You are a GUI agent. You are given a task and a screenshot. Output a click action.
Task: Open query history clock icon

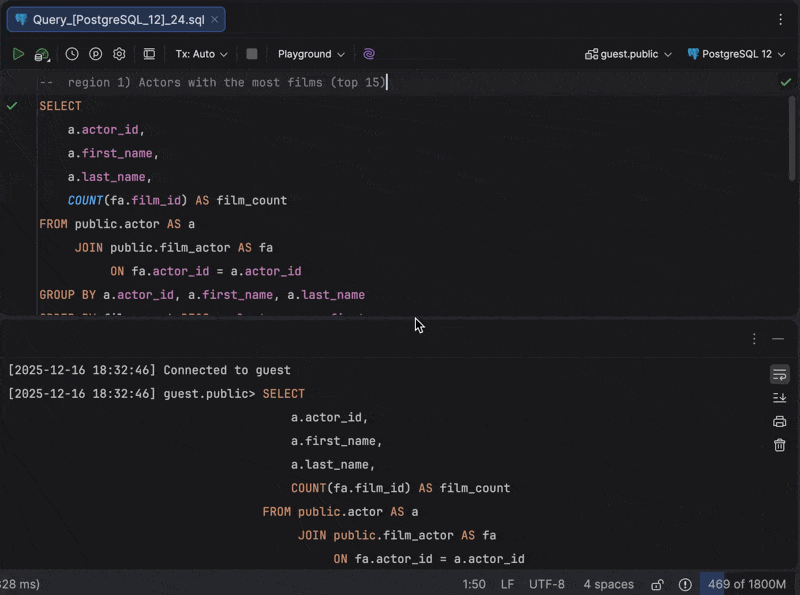pyautogui.click(x=72, y=54)
